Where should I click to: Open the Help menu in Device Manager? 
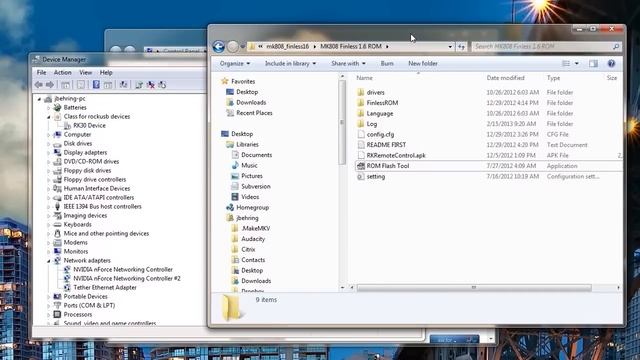[x=106, y=73]
